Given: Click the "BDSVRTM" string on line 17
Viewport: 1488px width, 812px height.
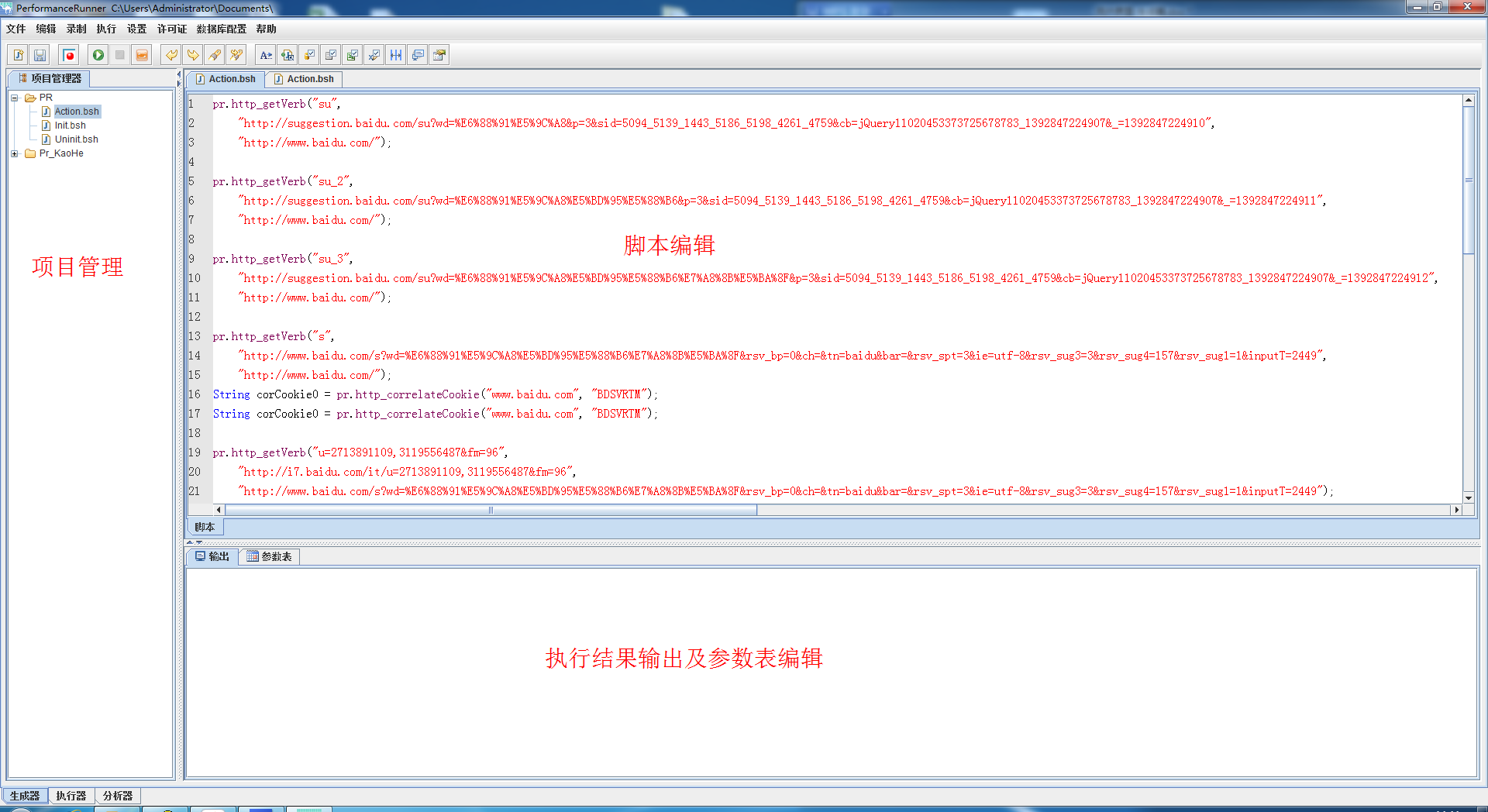Looking at the screenshot, I should [618, 414].
